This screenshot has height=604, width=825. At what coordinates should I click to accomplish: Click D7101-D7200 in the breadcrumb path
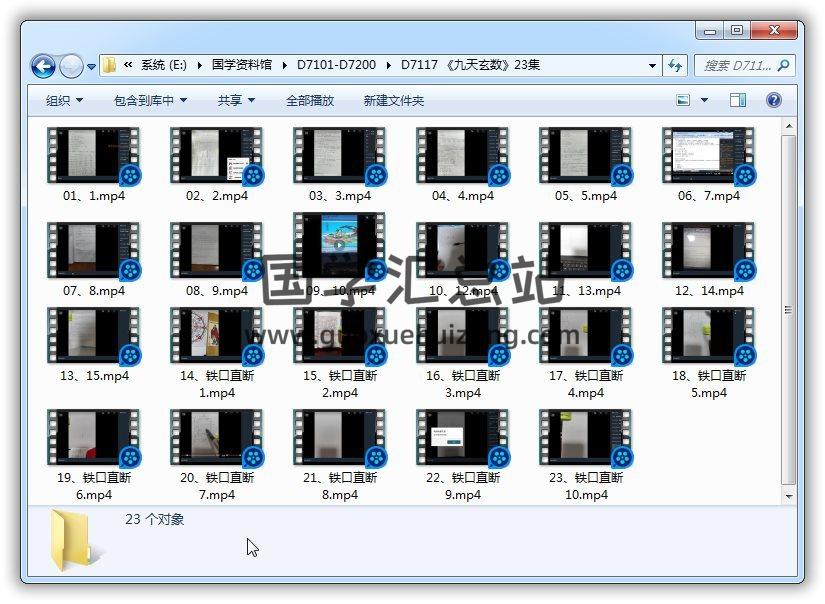(336, 66)
